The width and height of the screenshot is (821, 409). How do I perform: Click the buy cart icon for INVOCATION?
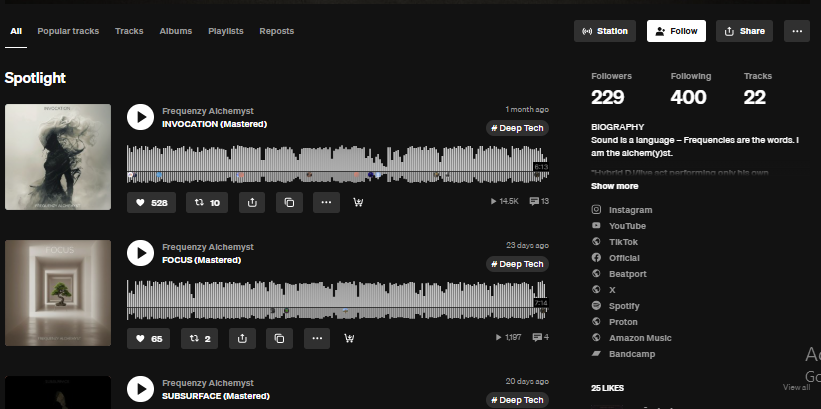[359, 202]
